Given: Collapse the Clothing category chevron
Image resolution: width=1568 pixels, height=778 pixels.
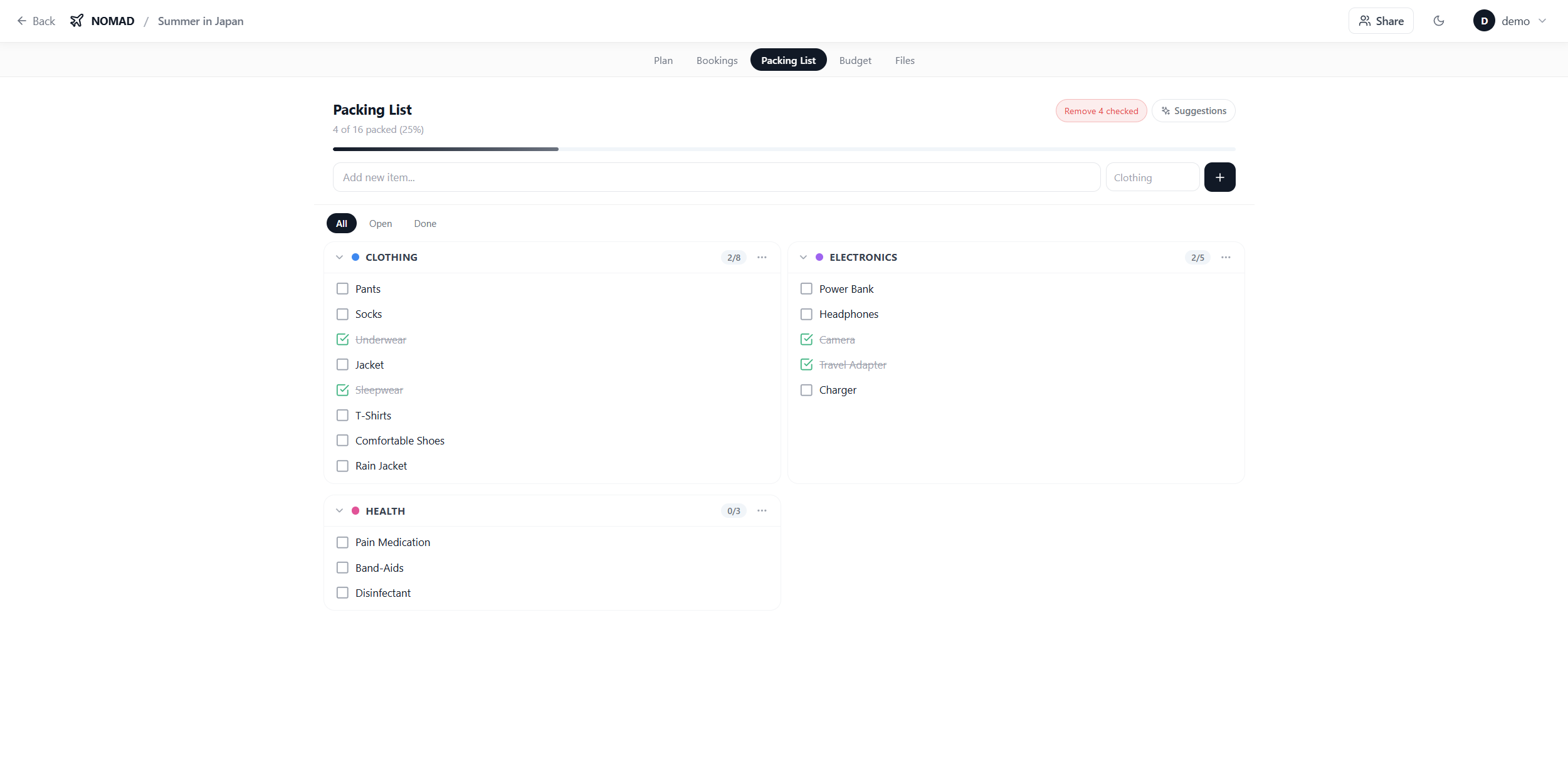Looking at the screenshot, I should [x=339, y=258].
